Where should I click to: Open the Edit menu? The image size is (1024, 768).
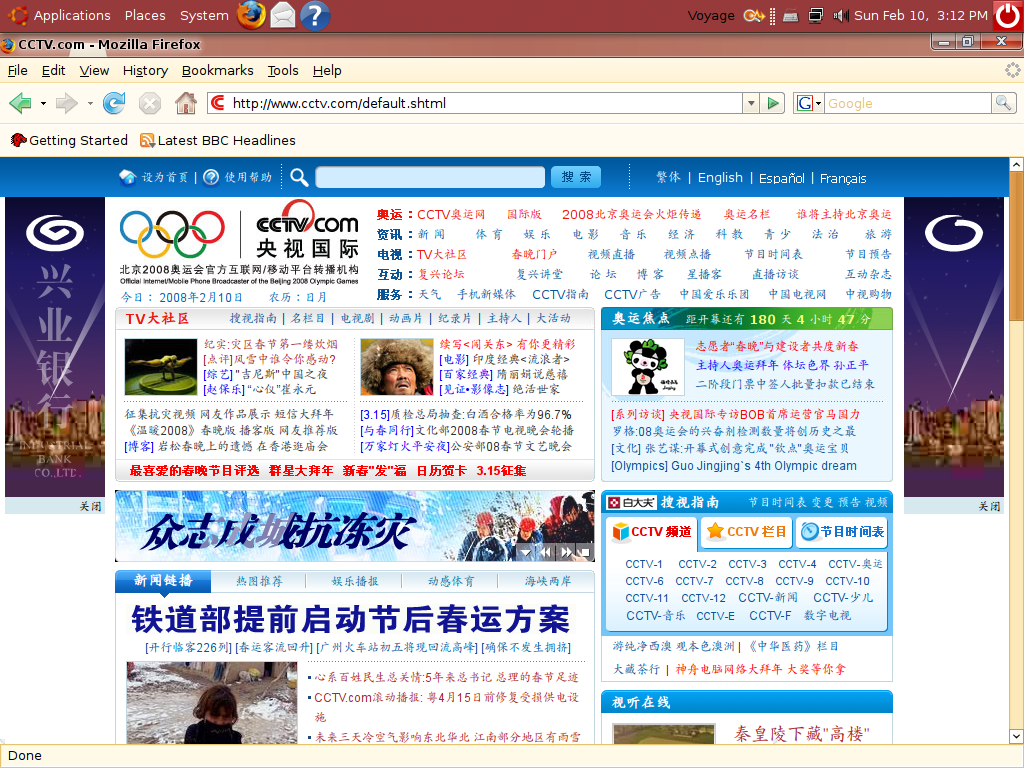point(54,71)
